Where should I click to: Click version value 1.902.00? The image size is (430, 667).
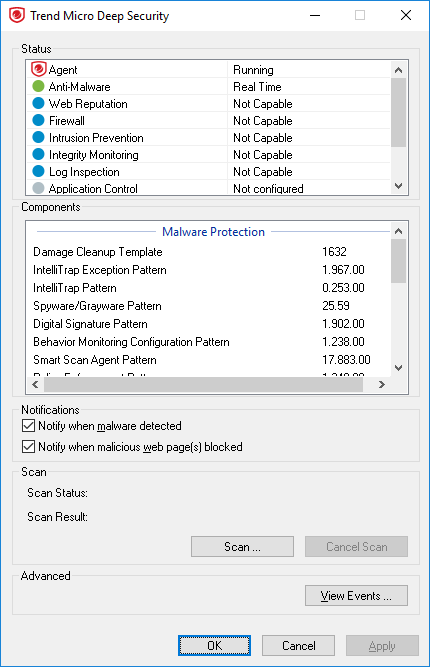[343, 324]
